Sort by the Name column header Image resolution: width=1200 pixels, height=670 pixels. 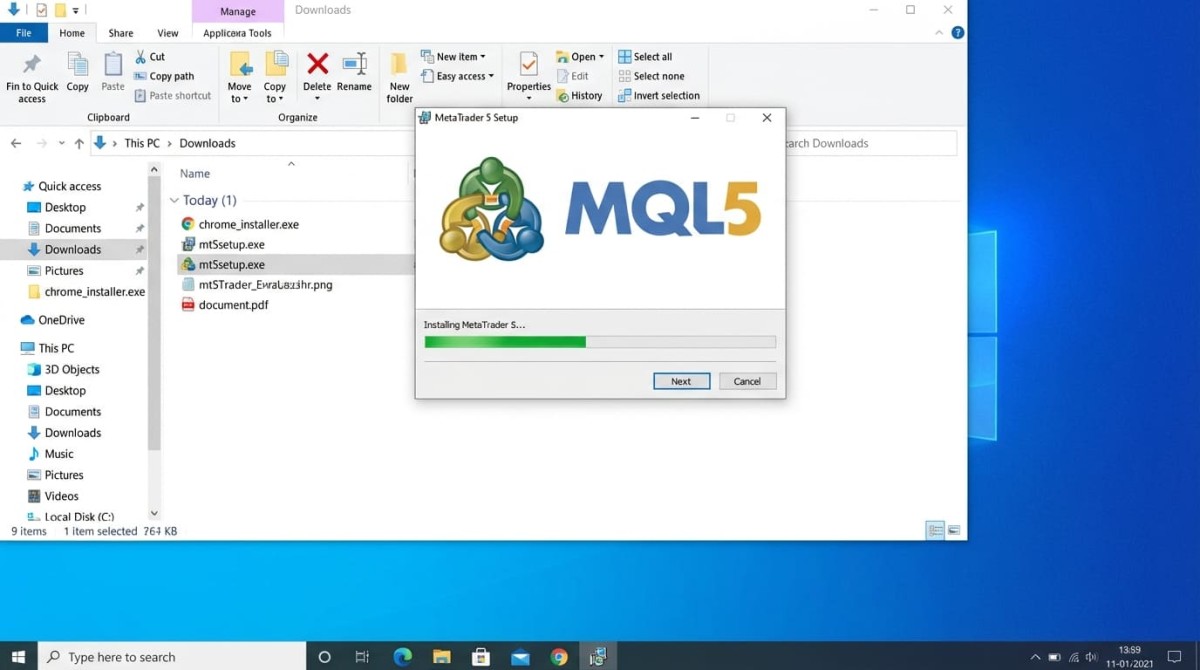195,174
